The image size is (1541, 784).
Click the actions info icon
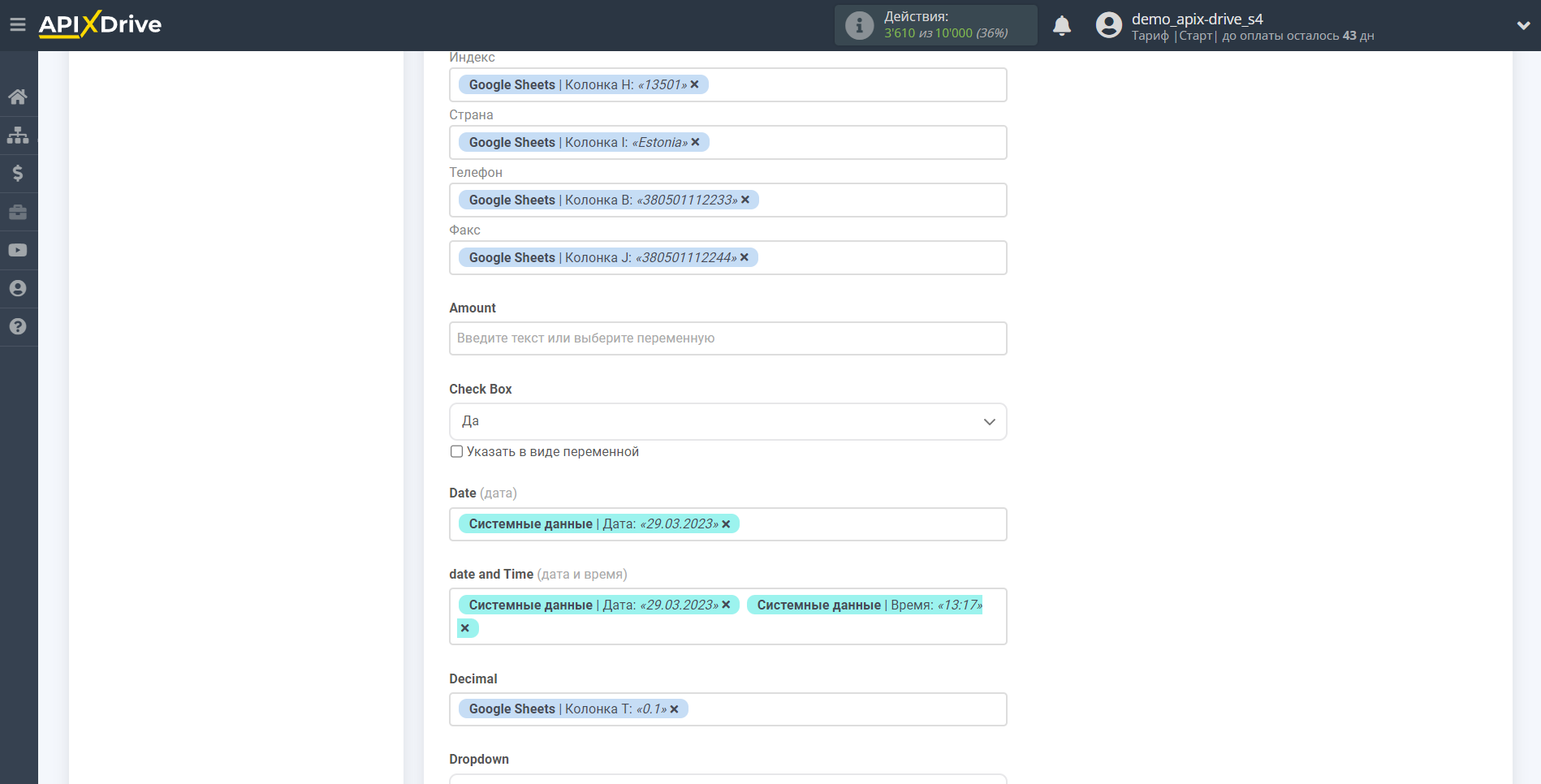[859, 25]
